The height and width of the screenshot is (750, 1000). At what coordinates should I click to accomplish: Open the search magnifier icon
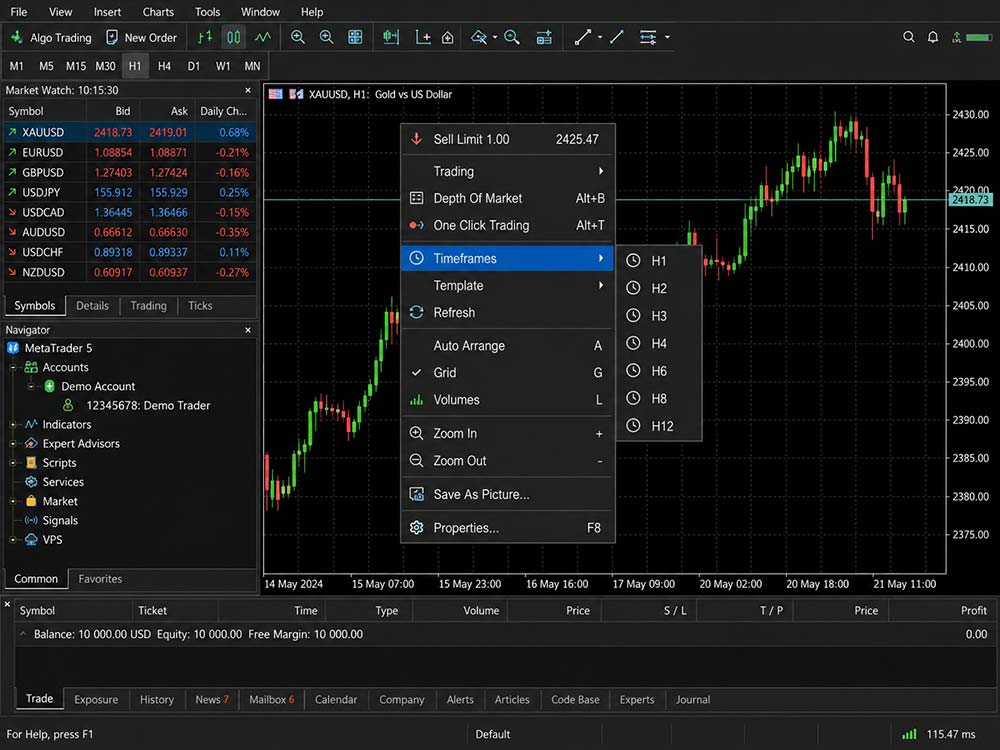pyautogui.click(x=909, y=37)
